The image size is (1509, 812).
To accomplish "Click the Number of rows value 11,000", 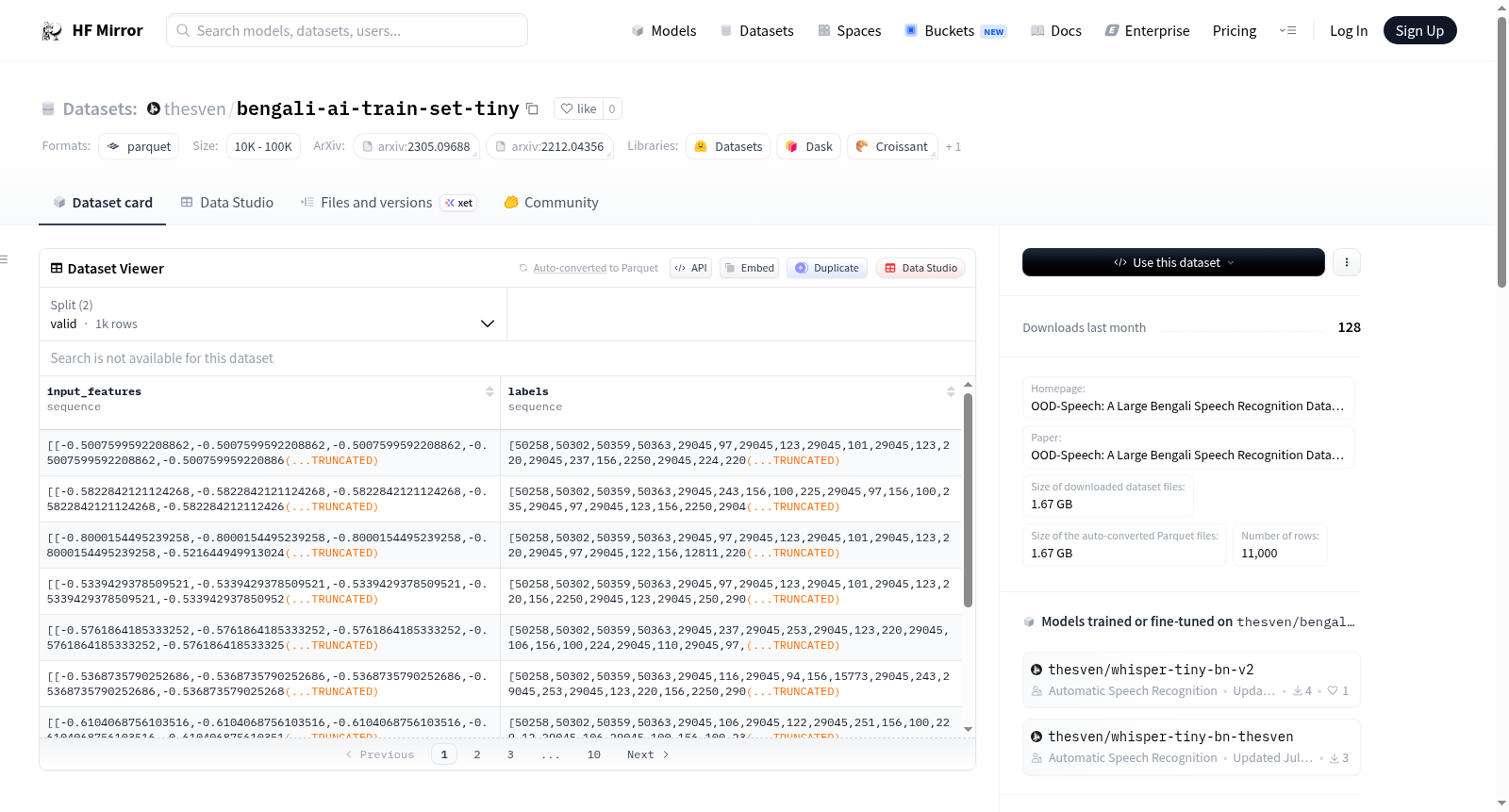I will (1259, 554).
